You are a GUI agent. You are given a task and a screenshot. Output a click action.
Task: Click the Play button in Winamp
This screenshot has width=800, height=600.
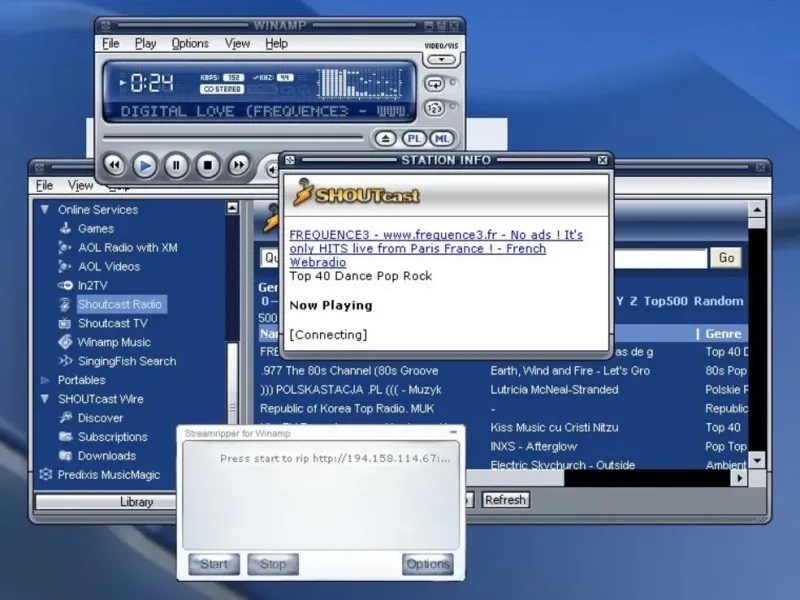pyautogui.click(x=145, y=166)
